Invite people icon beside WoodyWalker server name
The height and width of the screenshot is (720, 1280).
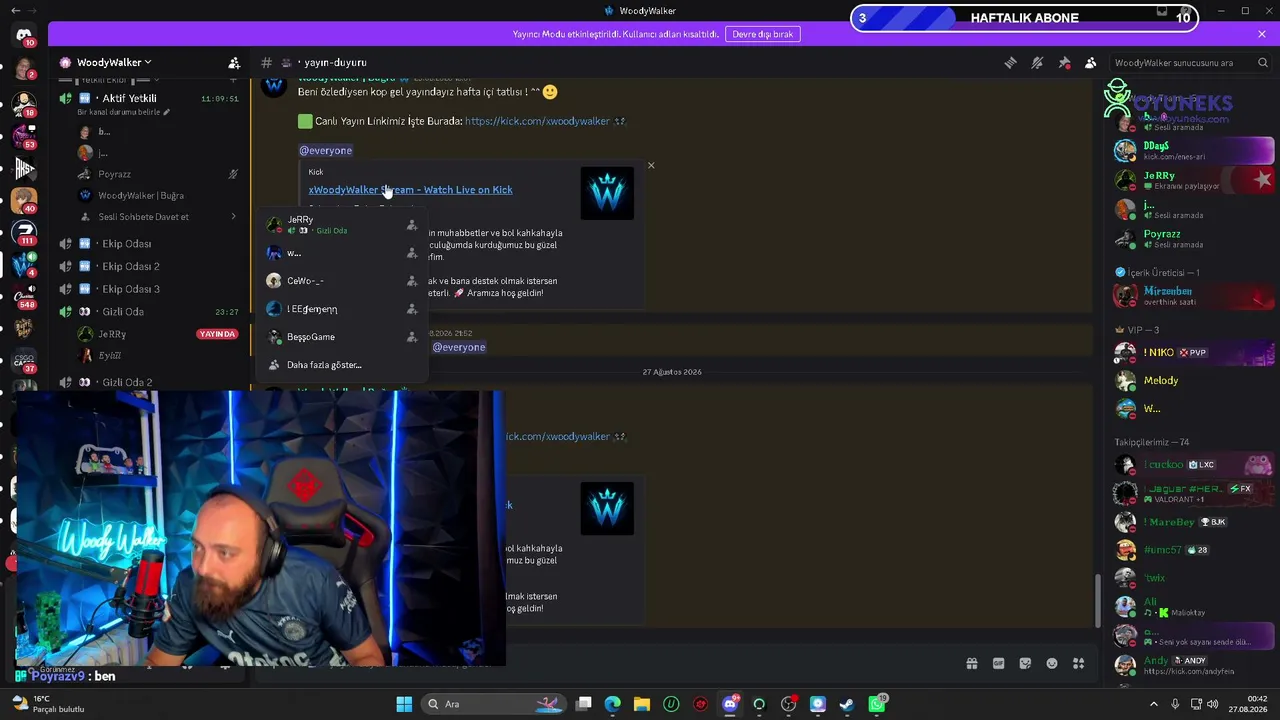coord(234,63)
